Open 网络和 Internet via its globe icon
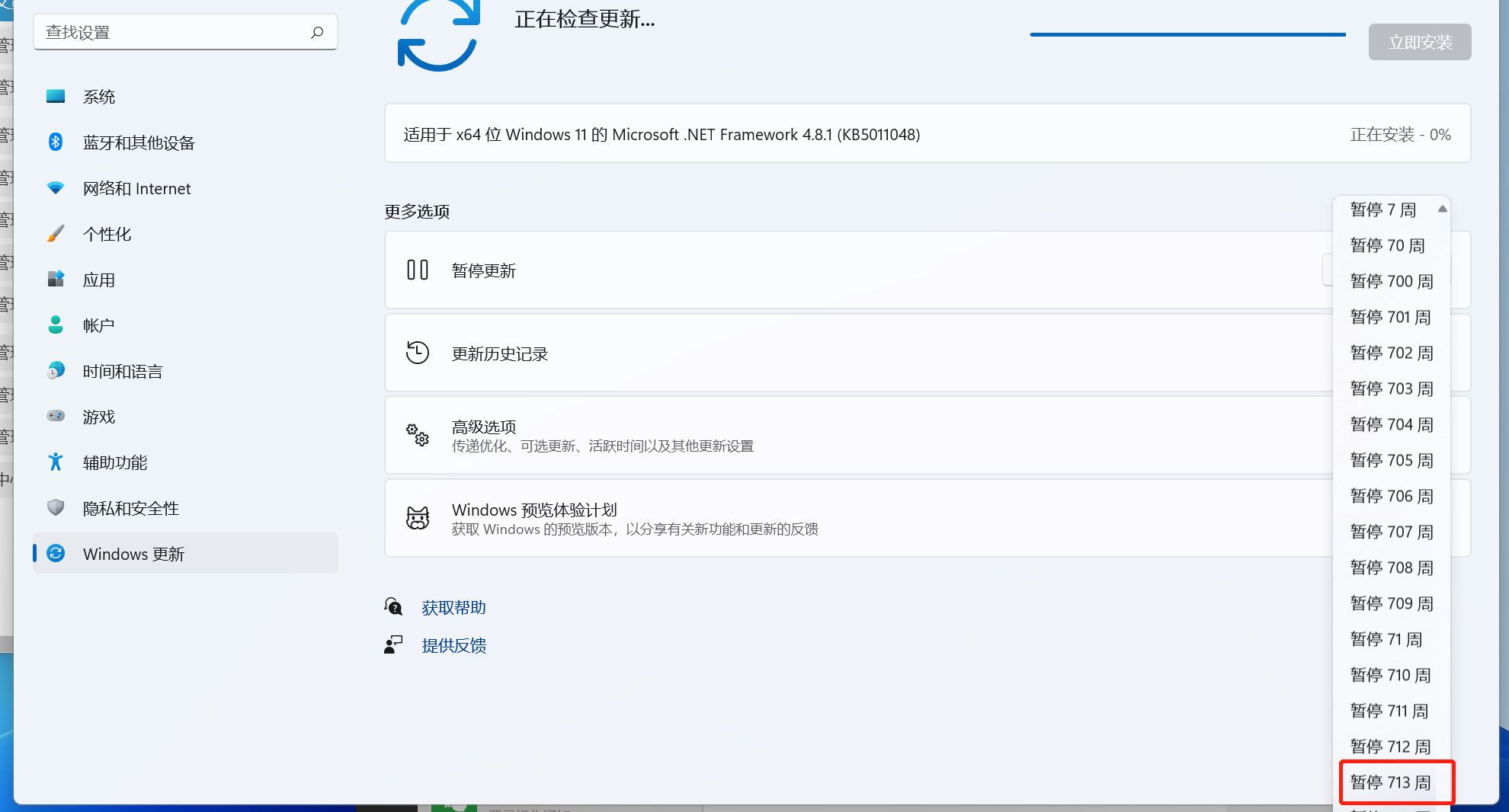 [x=56, y=187]
